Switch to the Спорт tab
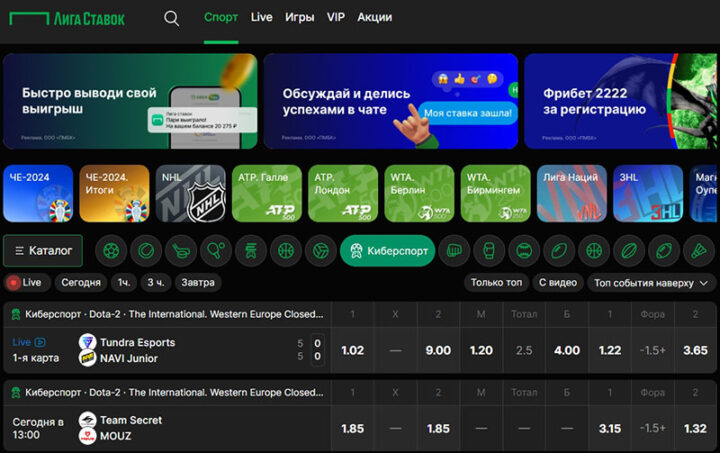Screen dimensions: 720x453 point(221,17)
